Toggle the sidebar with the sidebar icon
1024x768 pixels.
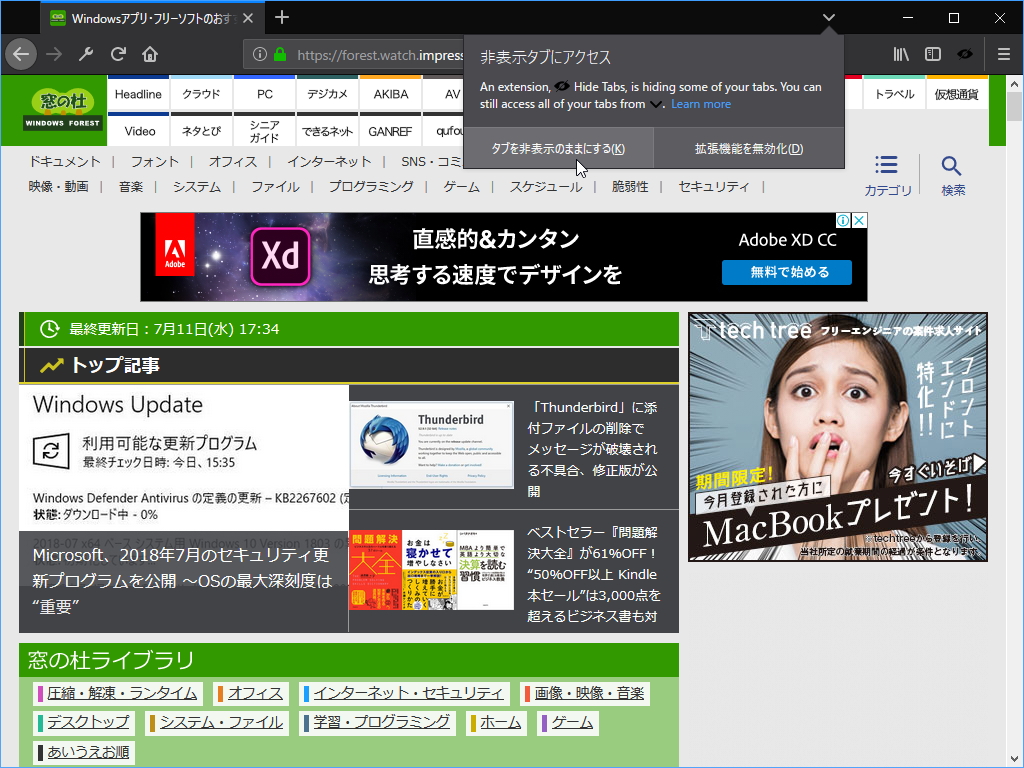pos(932,55)
